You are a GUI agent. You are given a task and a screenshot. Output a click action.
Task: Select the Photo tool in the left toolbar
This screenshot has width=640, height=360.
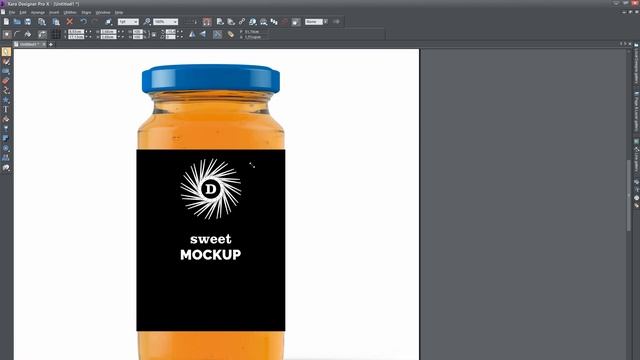coord(6,62)
